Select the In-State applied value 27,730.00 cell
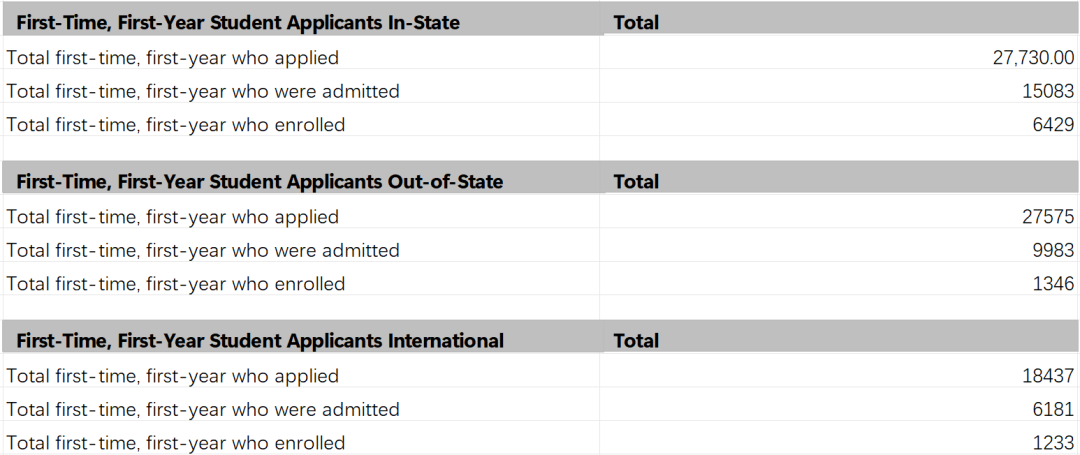Screen dimensions: 1080x455 coord(839,57)
